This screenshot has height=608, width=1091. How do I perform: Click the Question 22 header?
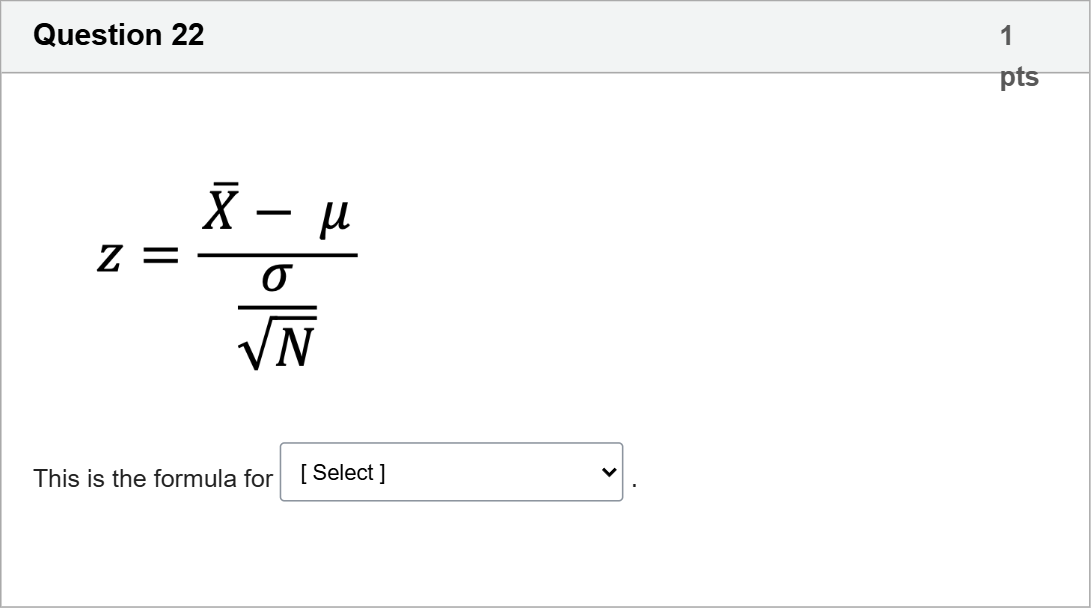click(119, 35)
